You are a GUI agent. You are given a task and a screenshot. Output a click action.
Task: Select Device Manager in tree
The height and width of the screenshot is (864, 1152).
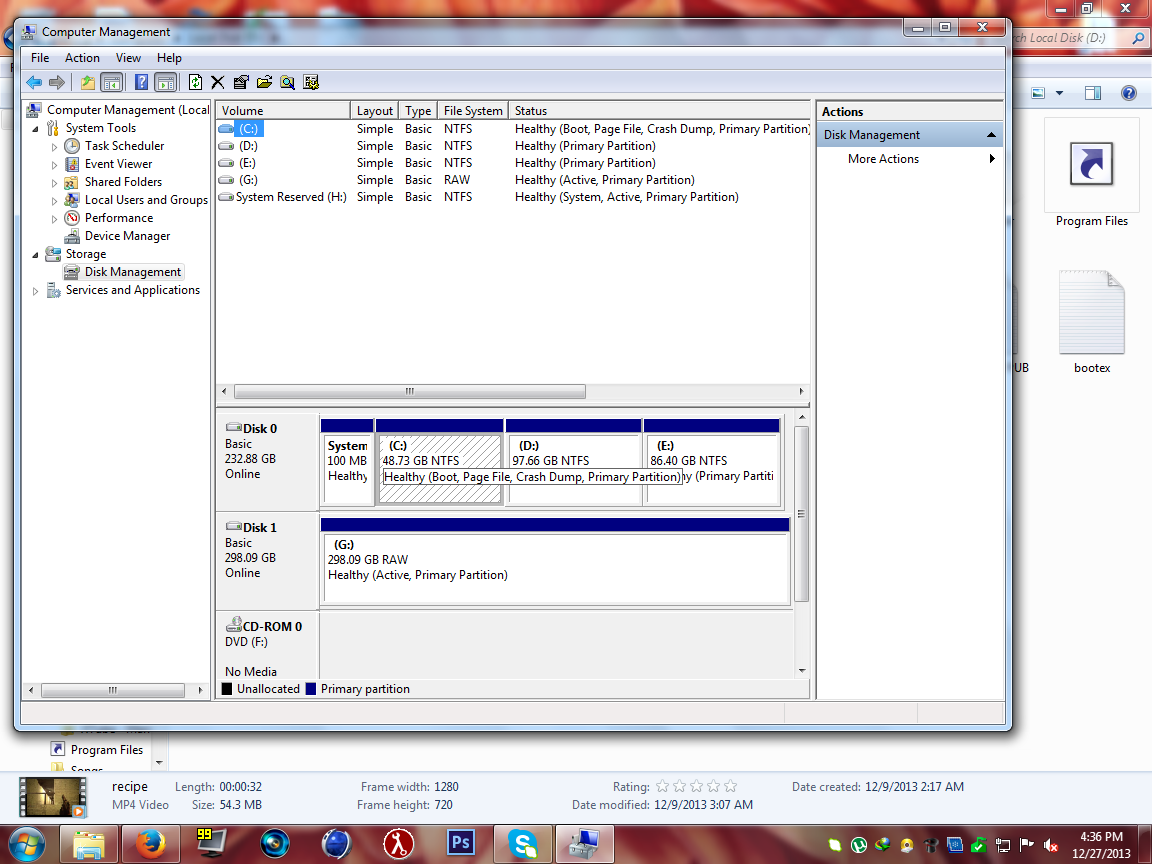click(x=127, y=236)
